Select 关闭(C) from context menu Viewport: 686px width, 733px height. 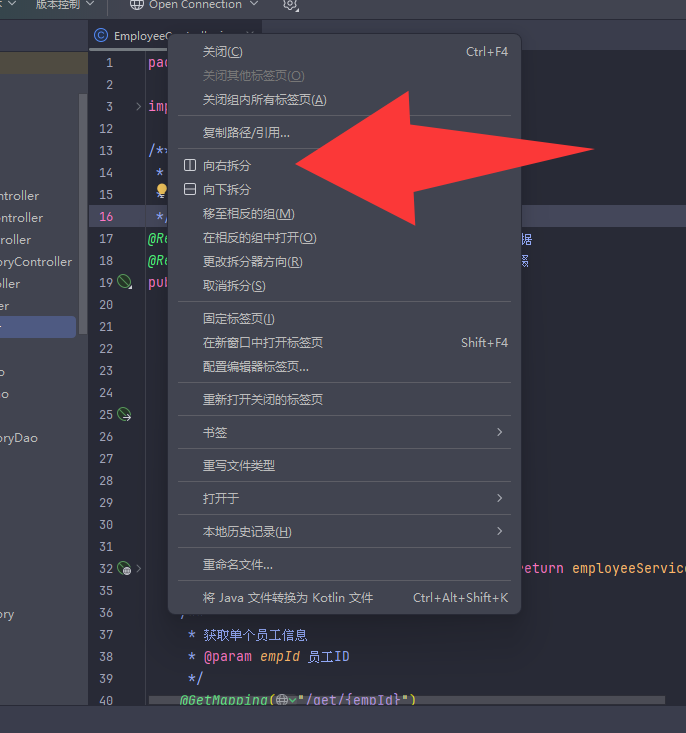[x=344, y=52]
